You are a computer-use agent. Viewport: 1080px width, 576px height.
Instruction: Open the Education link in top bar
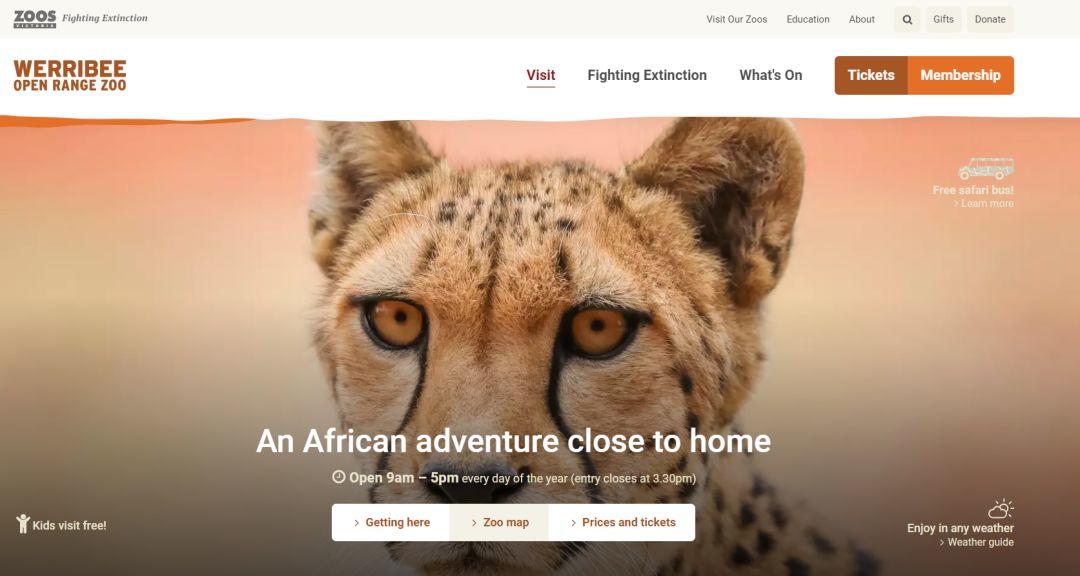808,19
